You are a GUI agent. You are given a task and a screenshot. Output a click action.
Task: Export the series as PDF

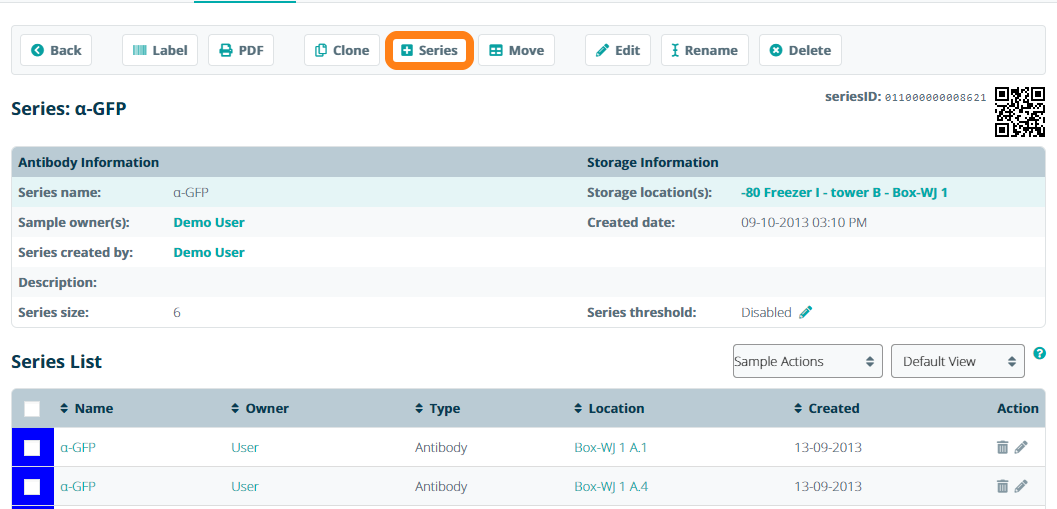(x=241, y=50)
